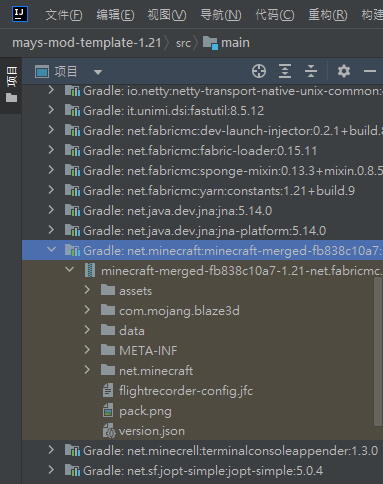Expand the net.minecraft package
The image size is (383, 484).
[x=87, y=370]
